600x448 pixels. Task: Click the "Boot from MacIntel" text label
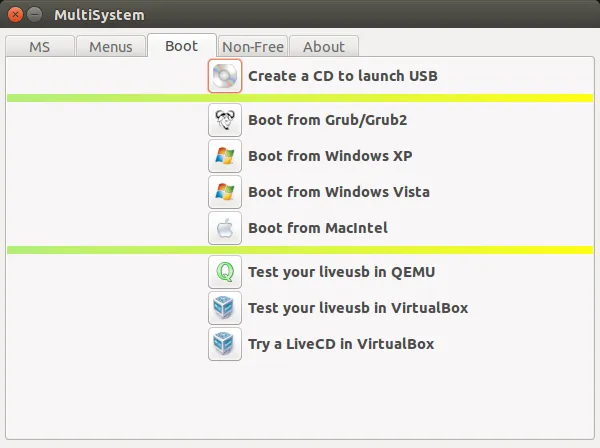pyautogui.click(x=317, y=228)
